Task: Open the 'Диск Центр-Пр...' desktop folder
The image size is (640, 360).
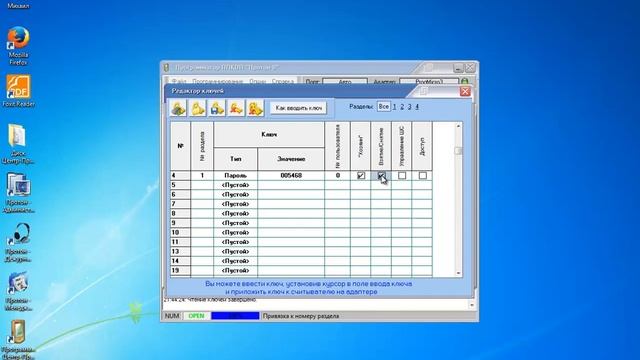Action: click(x=18, y=144)
